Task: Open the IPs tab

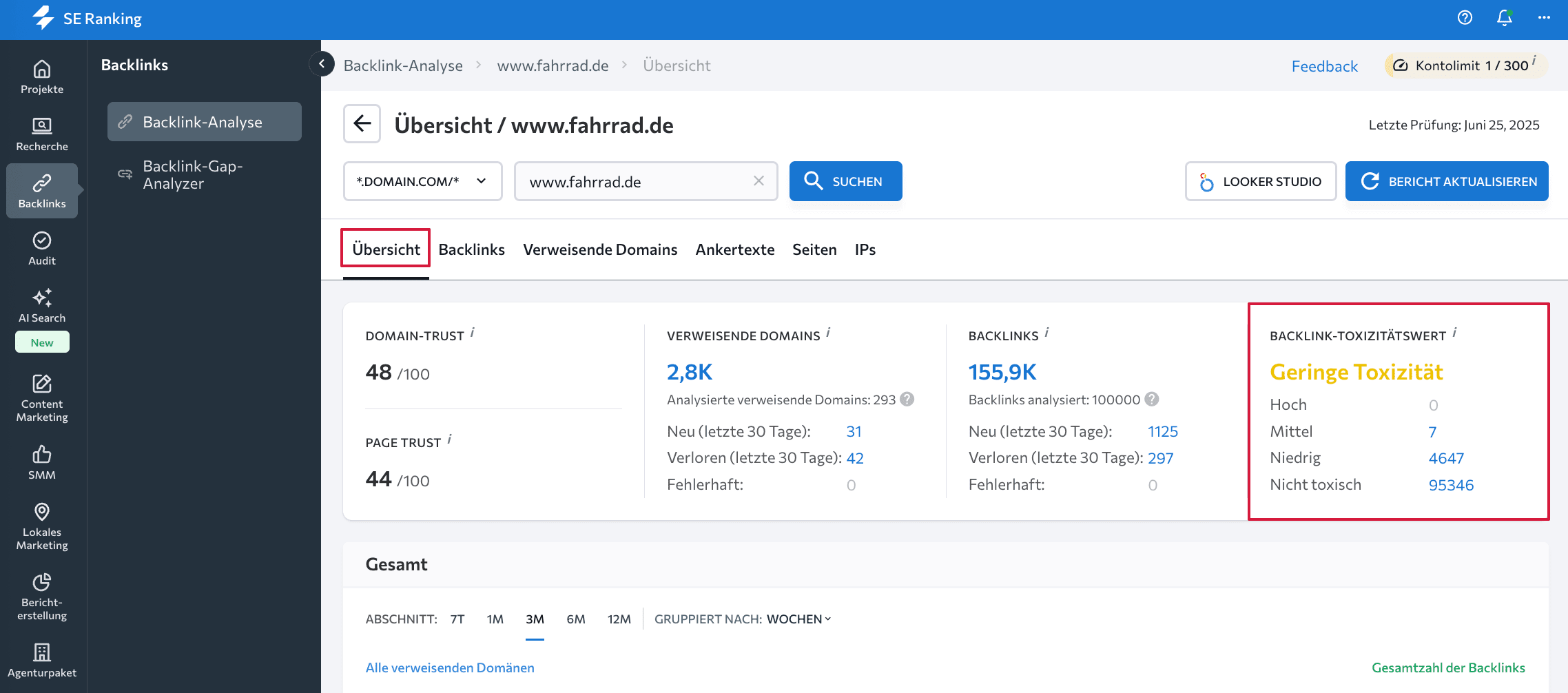Action: pyautogui.click(x=865, y=249)
